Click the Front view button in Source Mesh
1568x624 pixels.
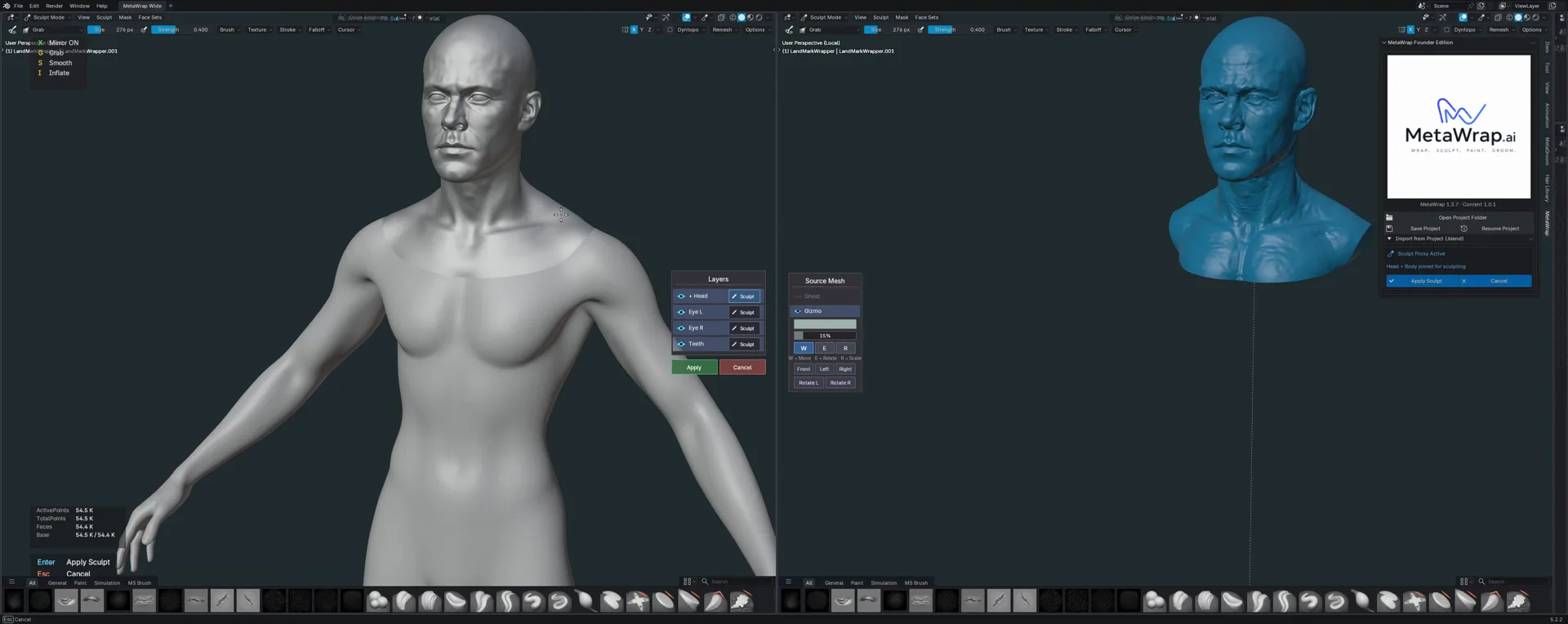click(804, 369)
